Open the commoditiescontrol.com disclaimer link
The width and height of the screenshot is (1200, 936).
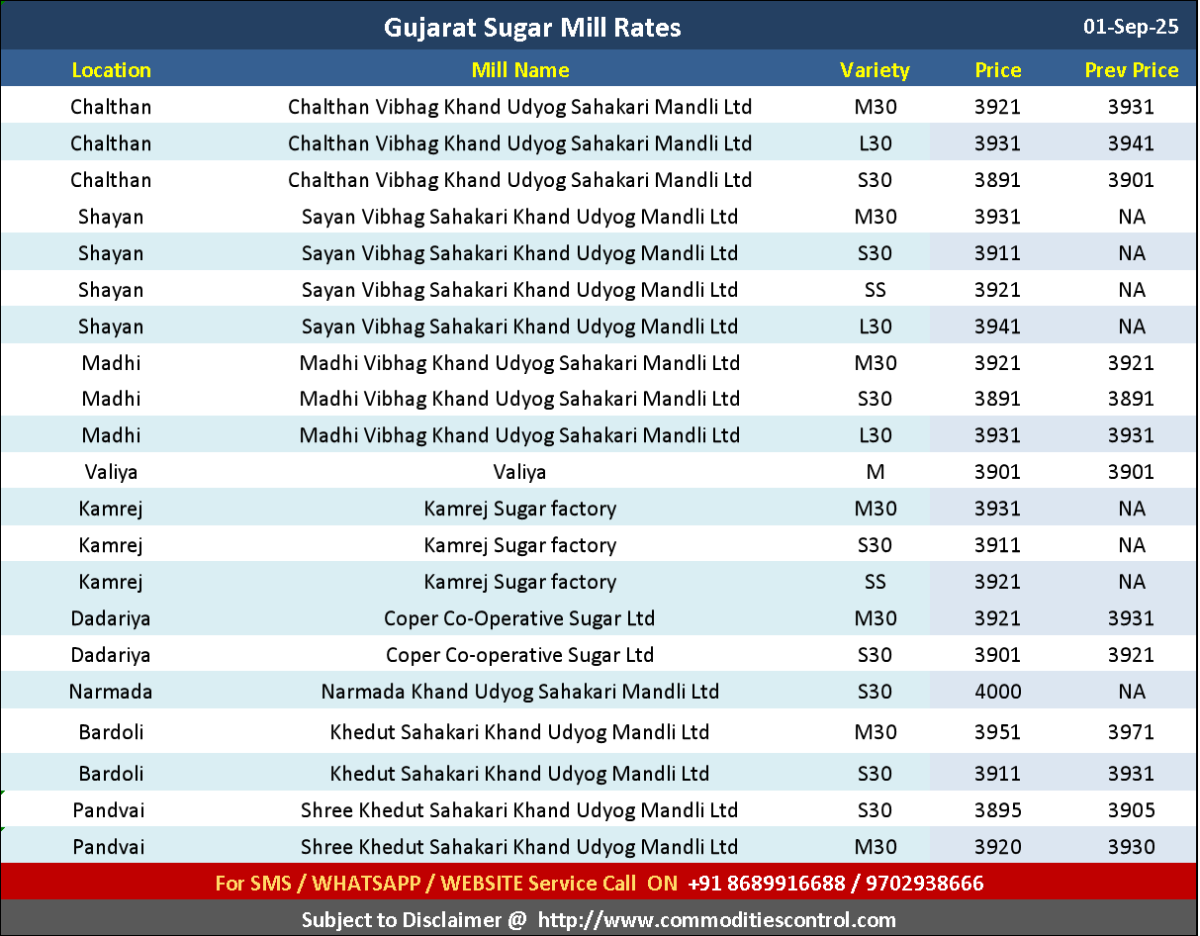pos(716,919)
